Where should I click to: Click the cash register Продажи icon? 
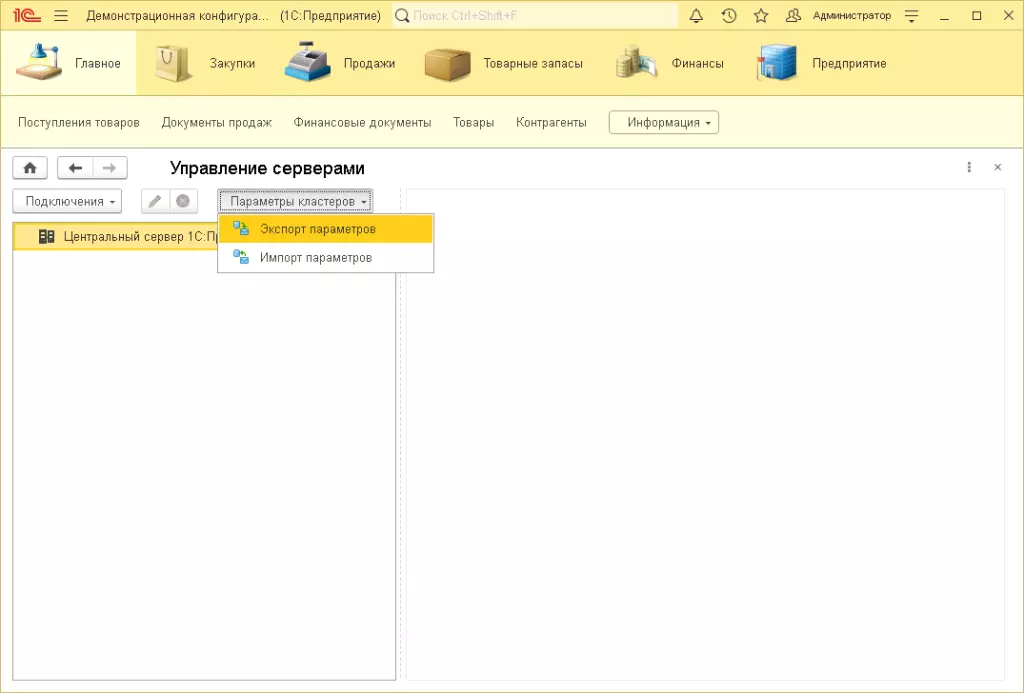(308, 62)
